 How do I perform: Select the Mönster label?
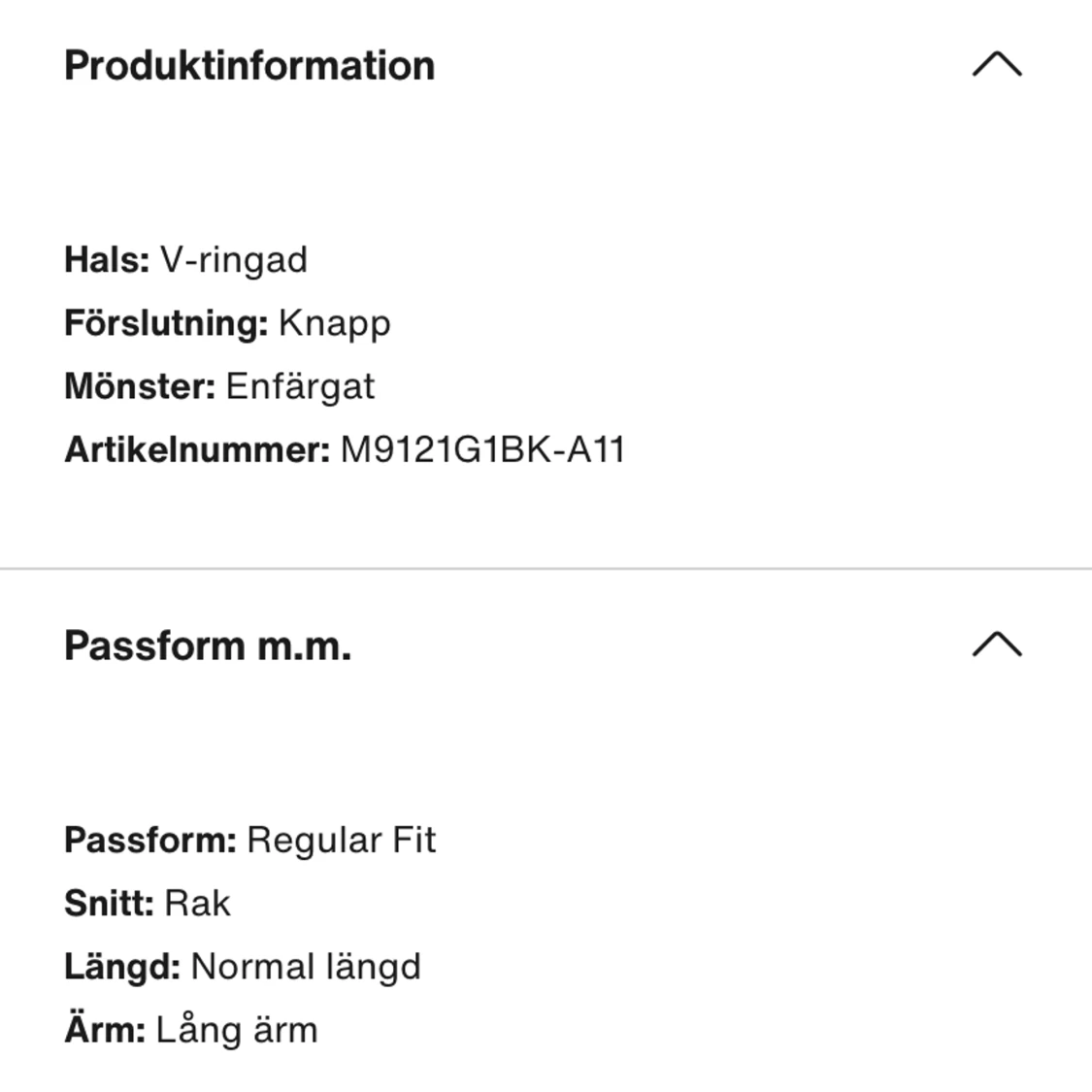point(140,386)
